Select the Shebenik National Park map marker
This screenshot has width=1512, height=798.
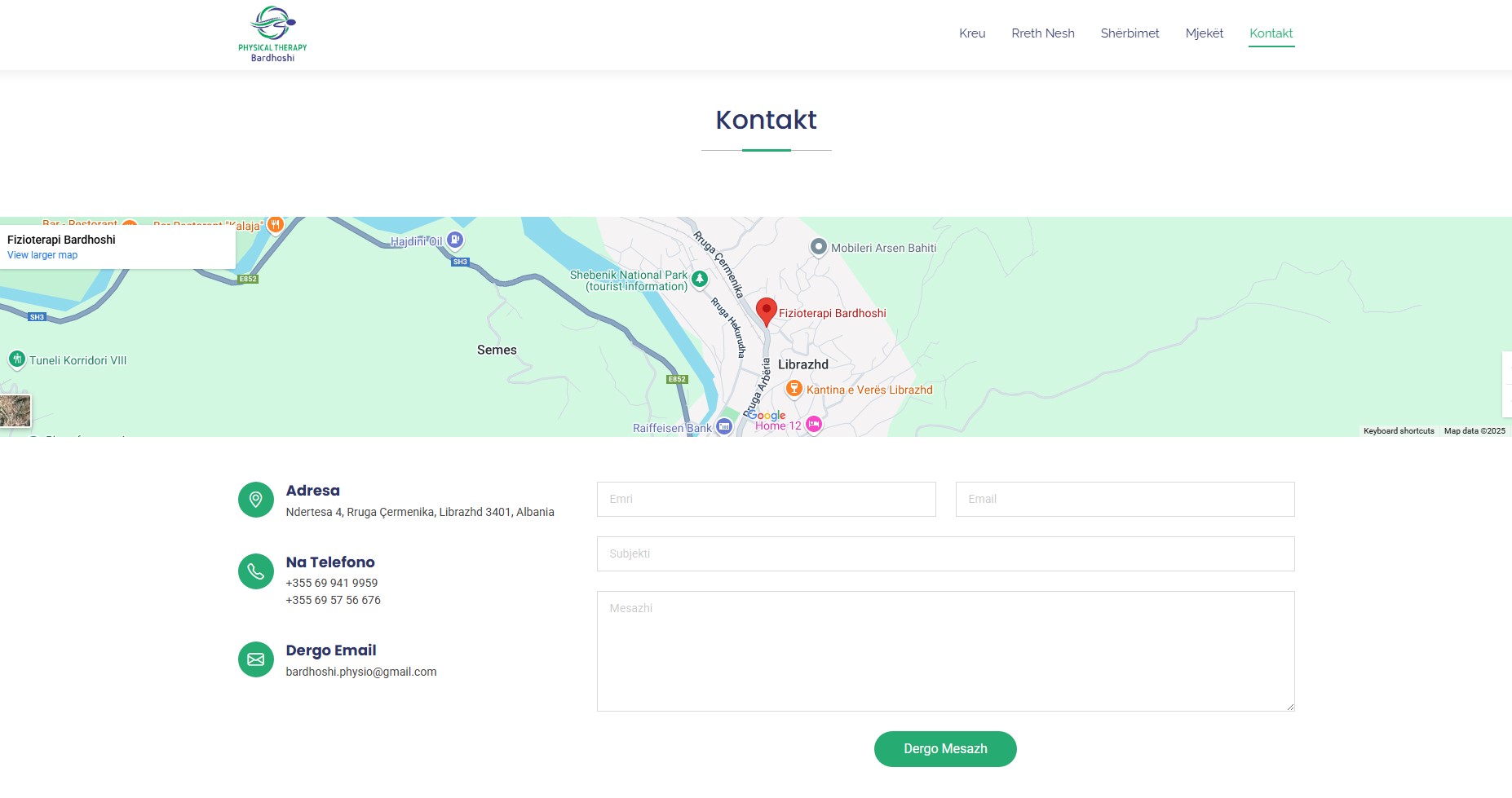(700, 280)
